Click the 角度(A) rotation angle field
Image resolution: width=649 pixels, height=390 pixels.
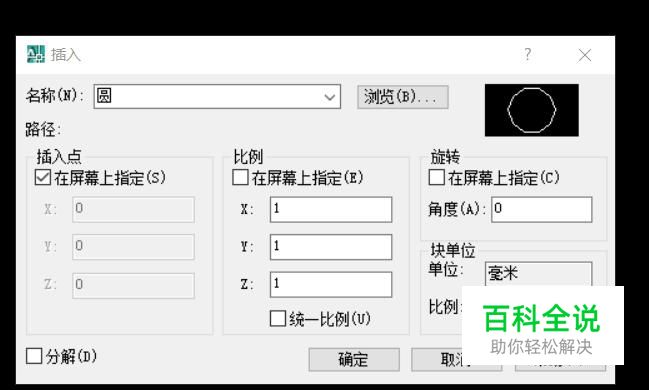pyautogui.click(x=542, y=209)
